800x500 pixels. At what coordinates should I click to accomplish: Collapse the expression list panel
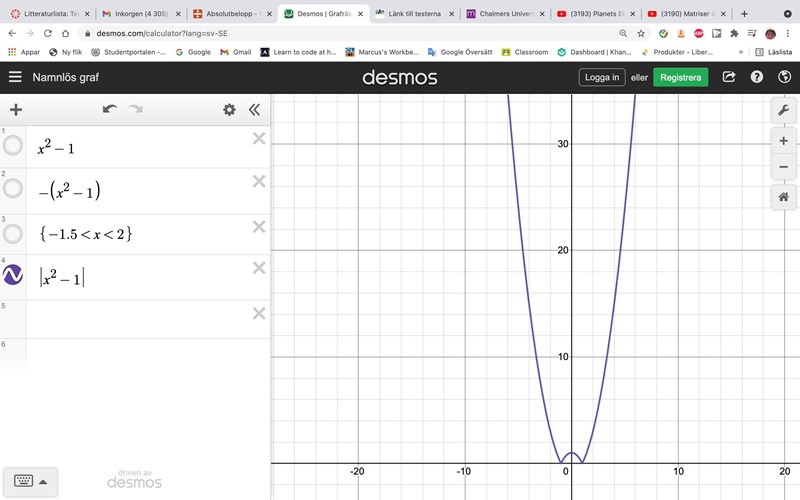tap(254, 110)
